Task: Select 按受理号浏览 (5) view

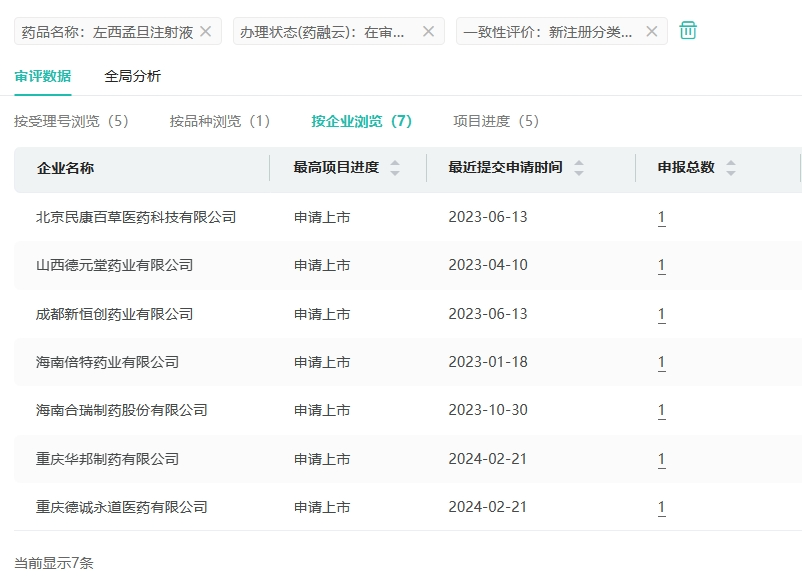Action: (72, 121)
